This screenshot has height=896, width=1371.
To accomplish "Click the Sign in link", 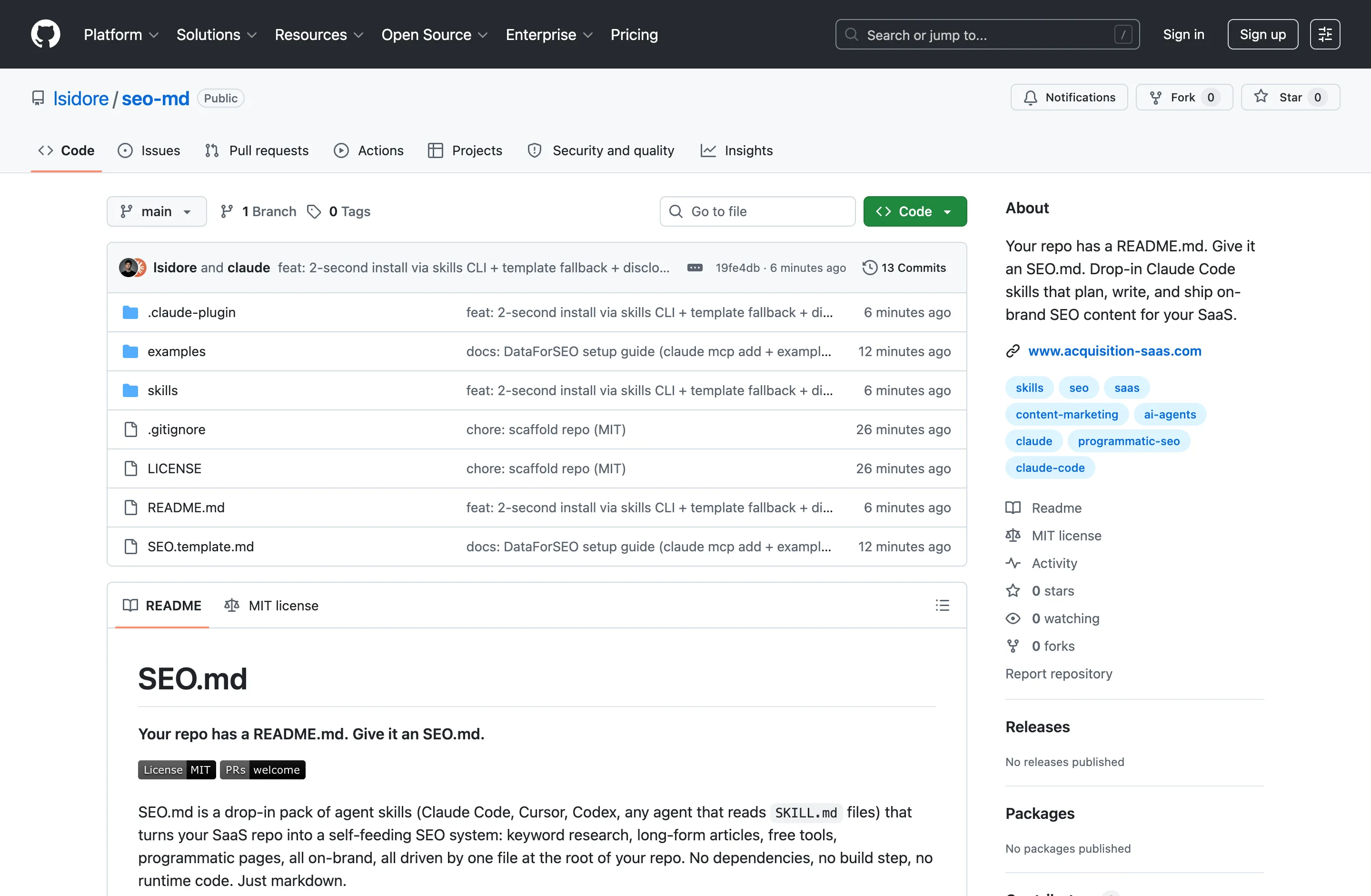I will tap(1183, 35).
